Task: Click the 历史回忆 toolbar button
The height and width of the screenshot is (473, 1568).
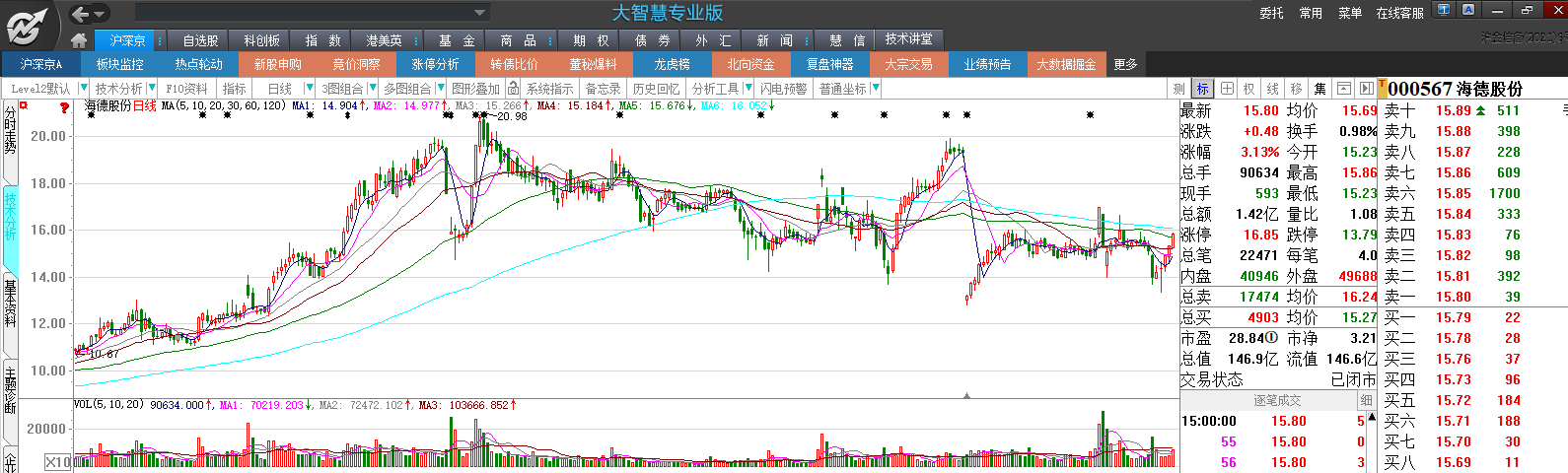Action: point(657,89)
